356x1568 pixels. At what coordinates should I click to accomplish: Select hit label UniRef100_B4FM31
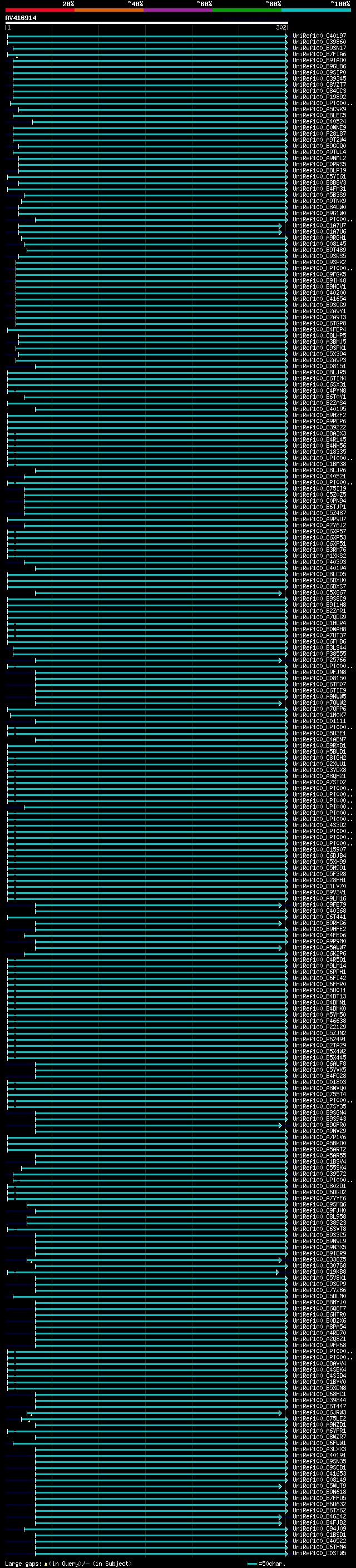click(319, 189)
